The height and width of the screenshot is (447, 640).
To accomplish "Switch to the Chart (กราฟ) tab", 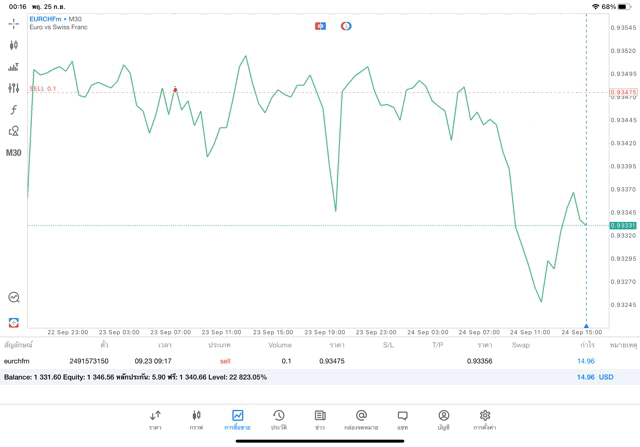I will coord(196,419).
